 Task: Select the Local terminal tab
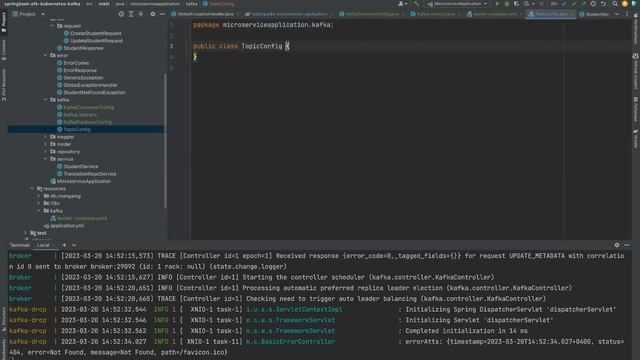click(x=43, y=245)
